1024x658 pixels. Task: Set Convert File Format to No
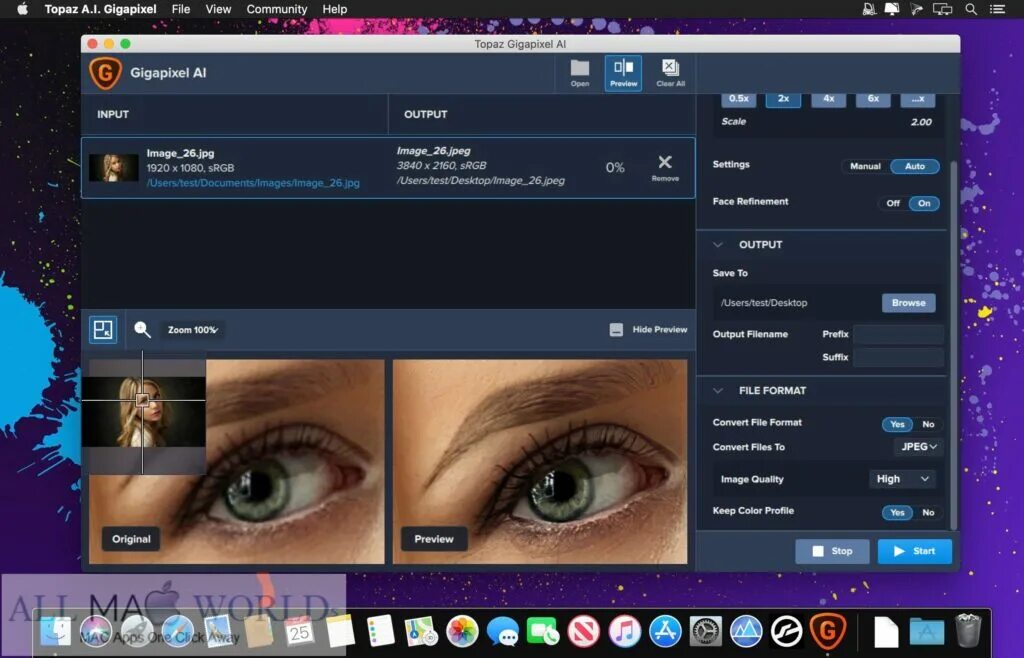click(928, 424)
